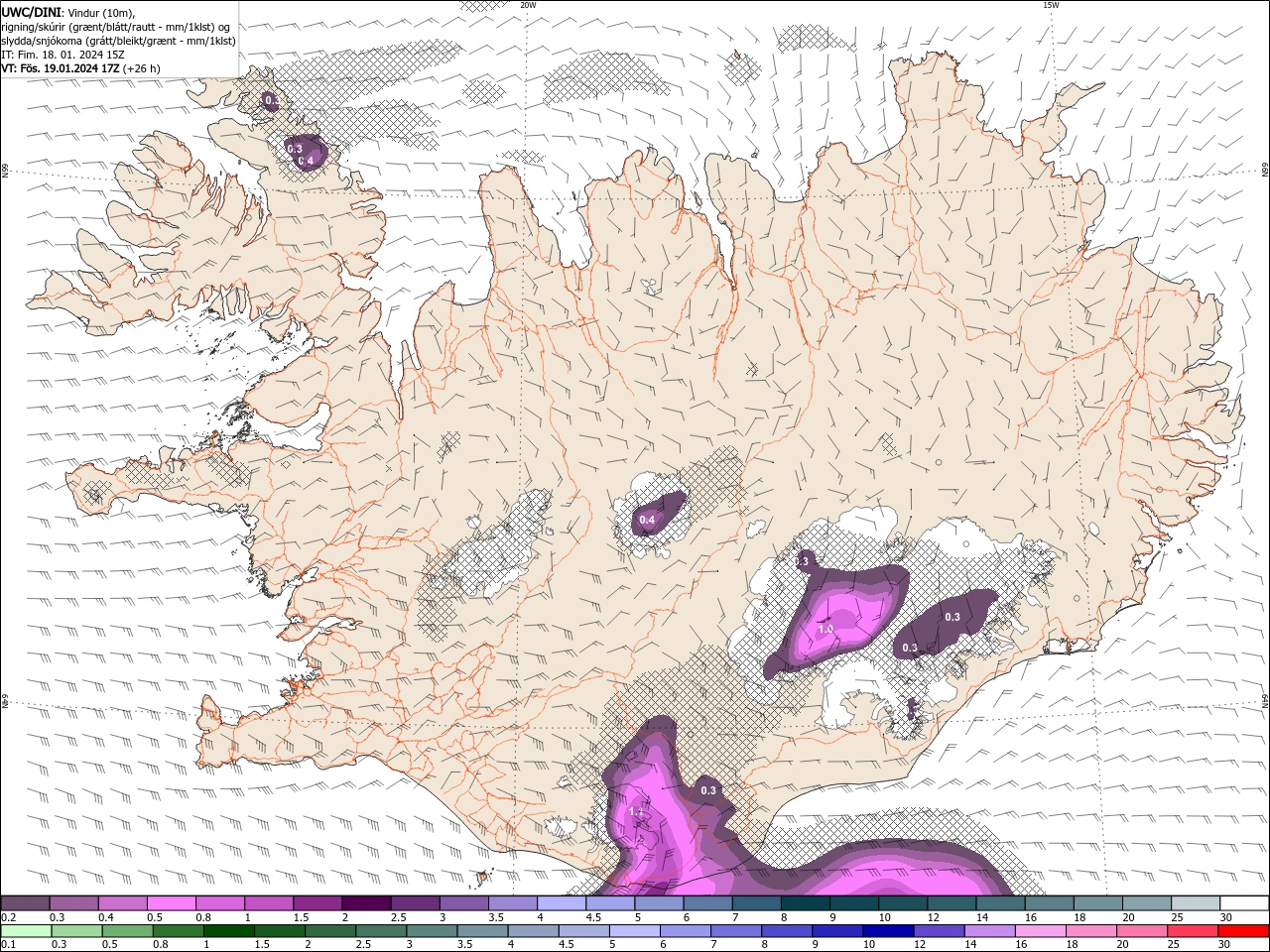
Task: Select the darkest mauve 0.2–0.3 upper legend swatch
Action: [25, 903]
